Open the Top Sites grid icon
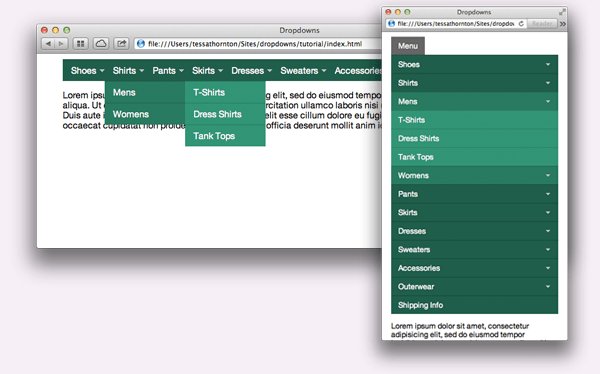 [80, 44]
